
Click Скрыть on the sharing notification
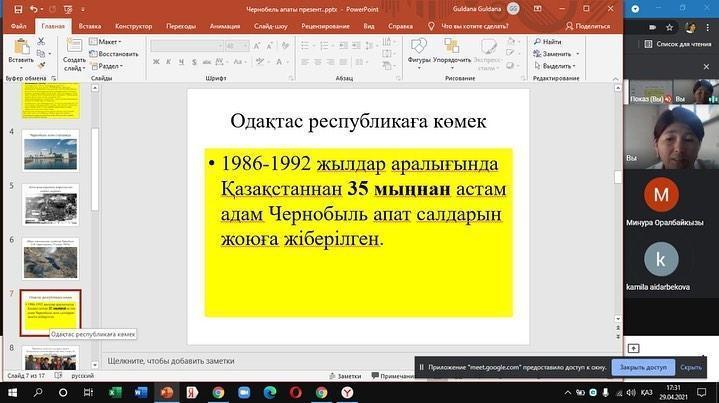692,367
